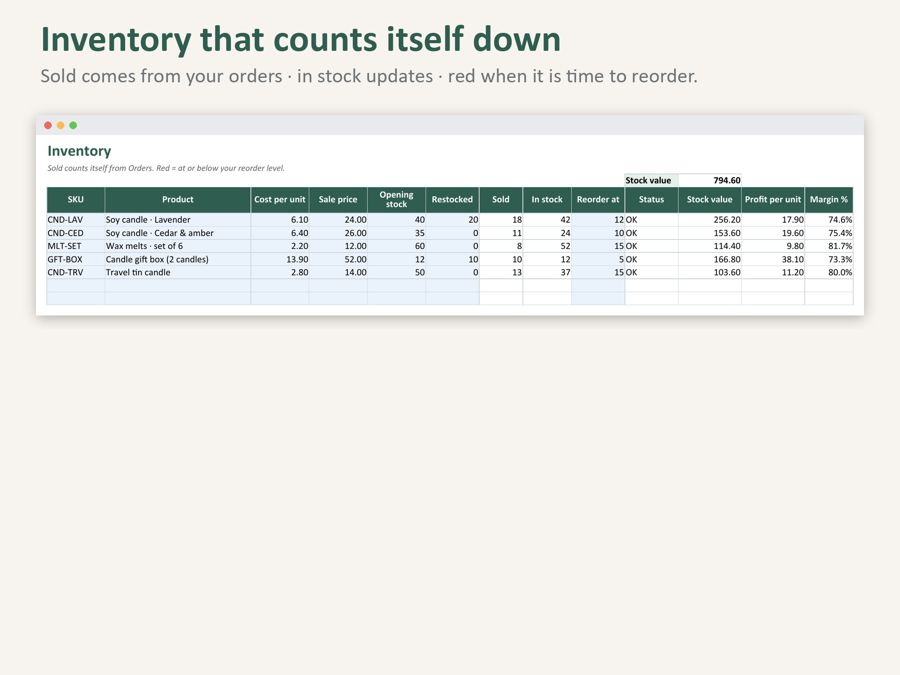The height and width of the screenshot is (675, 900).
Task: Click restocked 20 cell for CND-LAV
Action: click(452, 220)
